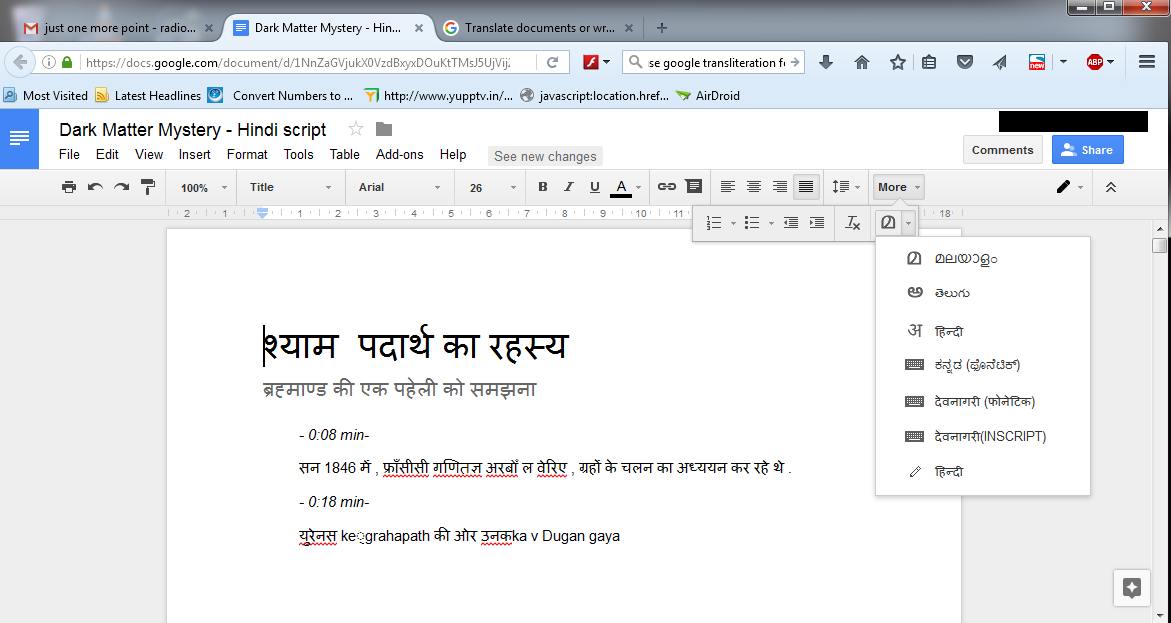Undo the last action
Image resolution: width=1171 pixels, height=623 pixels.
[x=93, y=187]
